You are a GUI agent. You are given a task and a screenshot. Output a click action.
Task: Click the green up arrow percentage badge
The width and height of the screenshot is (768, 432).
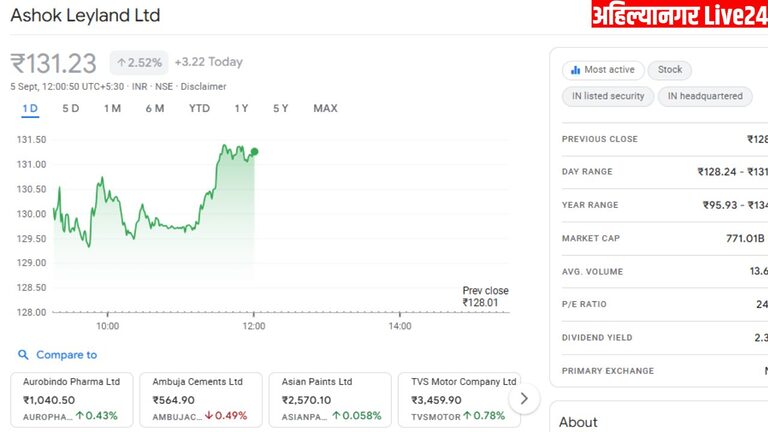(138, 64)
